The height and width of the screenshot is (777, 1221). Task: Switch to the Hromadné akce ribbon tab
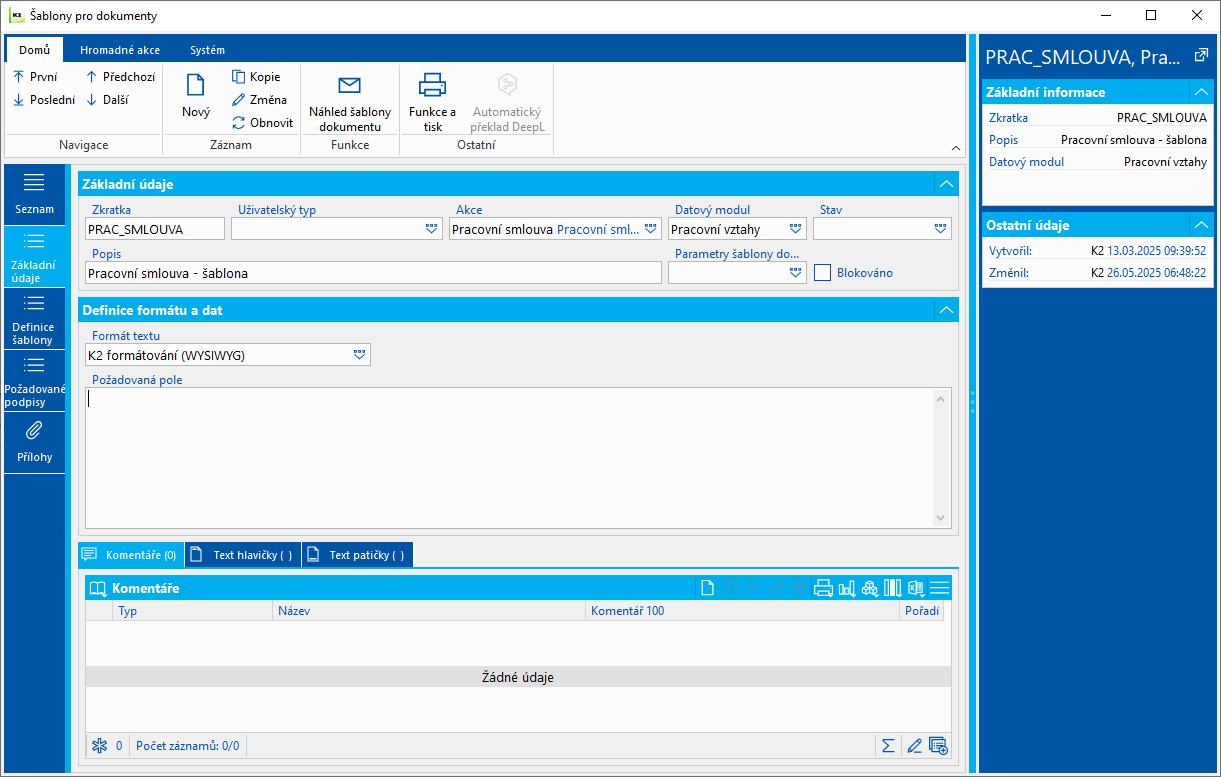(120, 49)
